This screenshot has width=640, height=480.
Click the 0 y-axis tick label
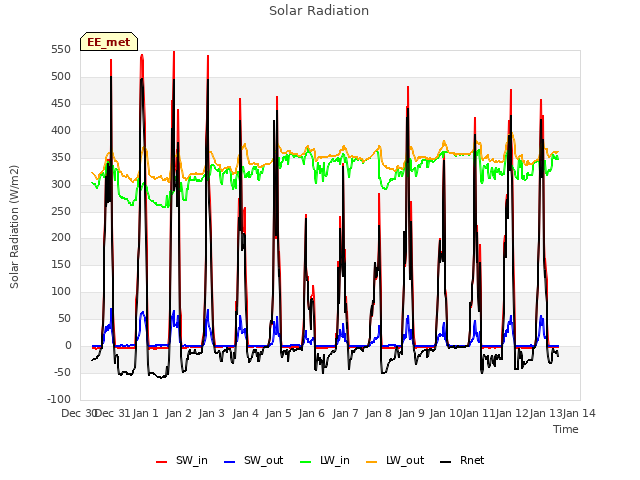click(x=68, y=345)
